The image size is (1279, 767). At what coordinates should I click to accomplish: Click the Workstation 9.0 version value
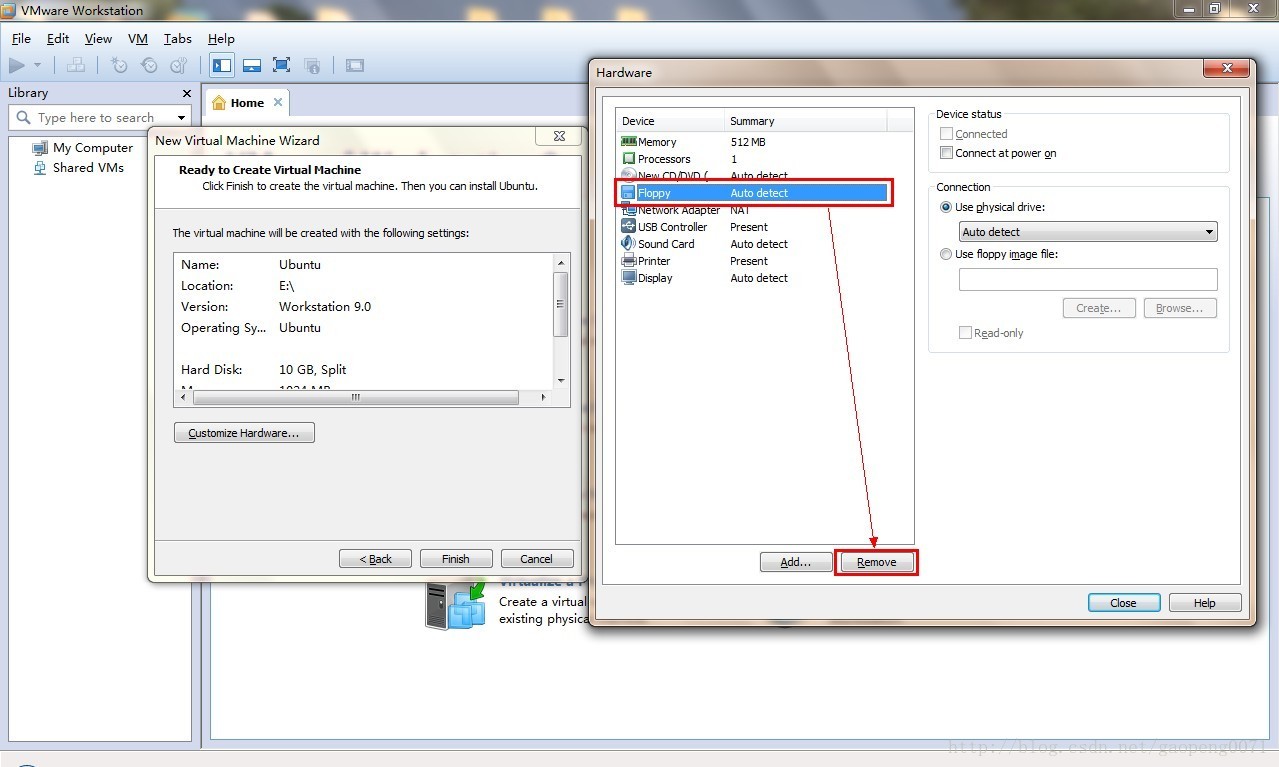tap(325, 307)
